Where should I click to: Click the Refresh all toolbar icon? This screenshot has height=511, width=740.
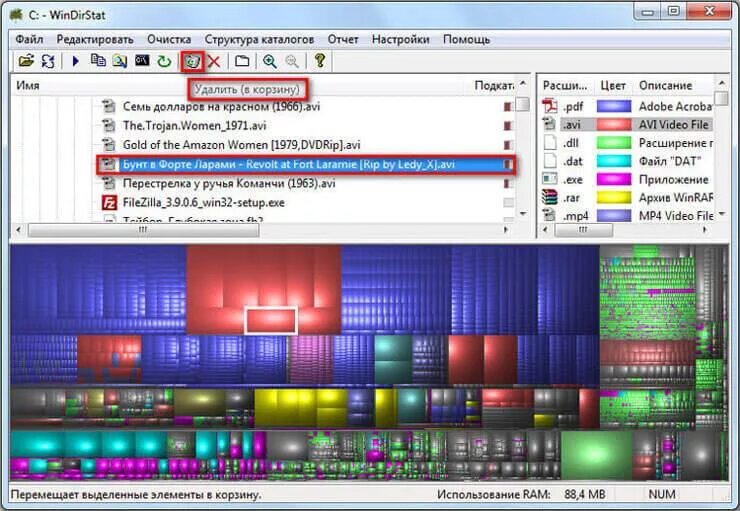pyautogui.click(x=48, y=61)
